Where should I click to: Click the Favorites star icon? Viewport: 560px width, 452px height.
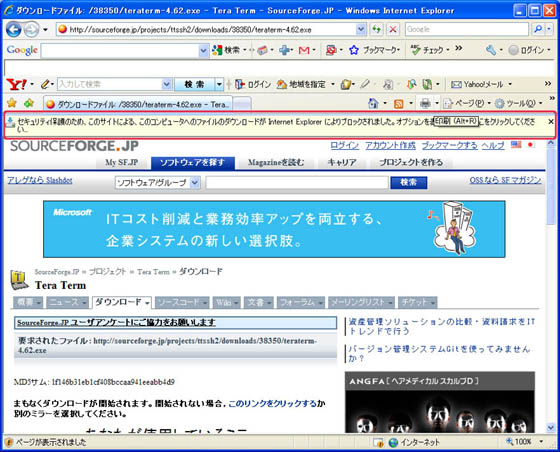pyautogui.click(x=12, y=103)
